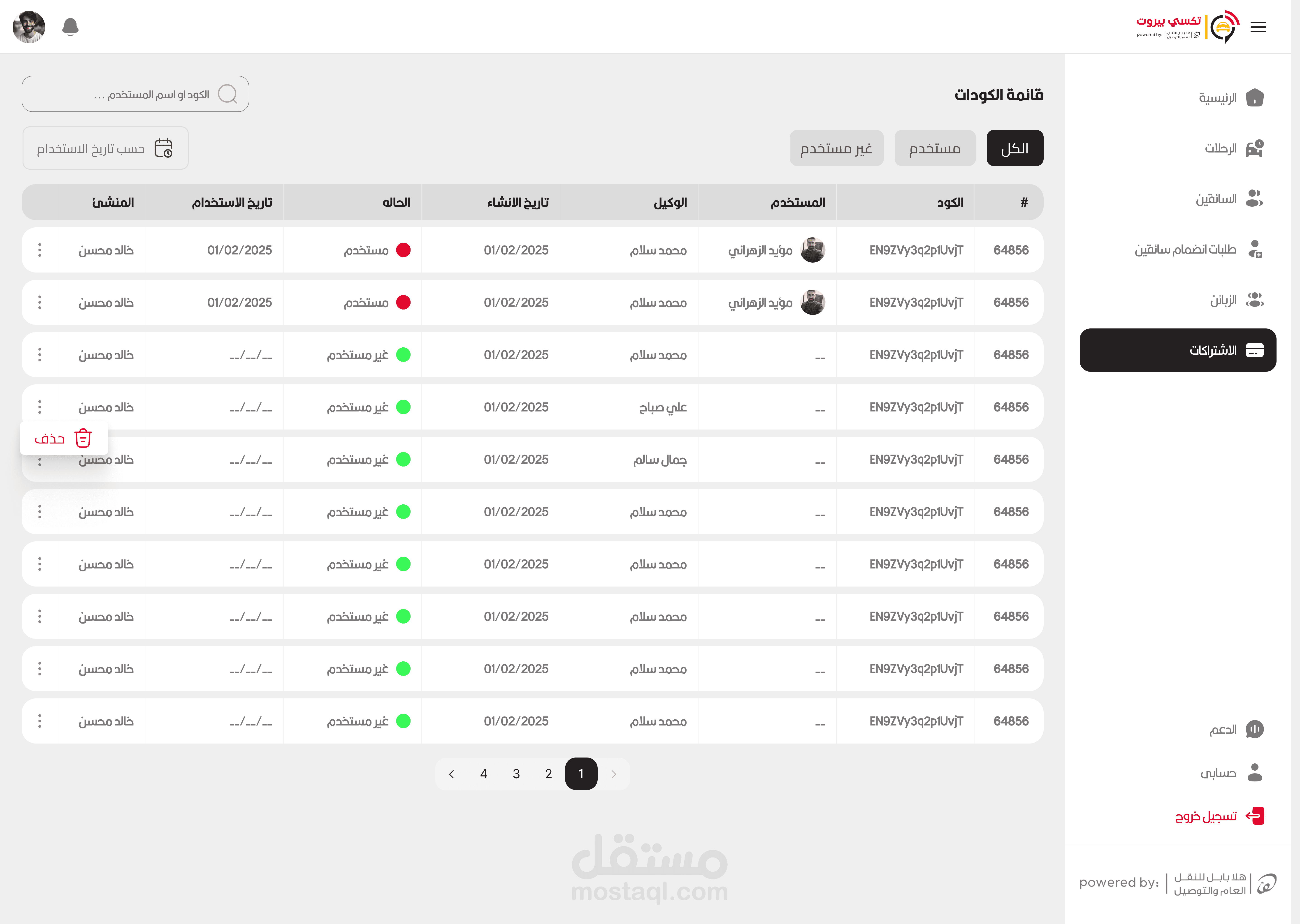Open the الرئيسية home icon
Screen dimensions: 1300x924
pos(1254,98)
